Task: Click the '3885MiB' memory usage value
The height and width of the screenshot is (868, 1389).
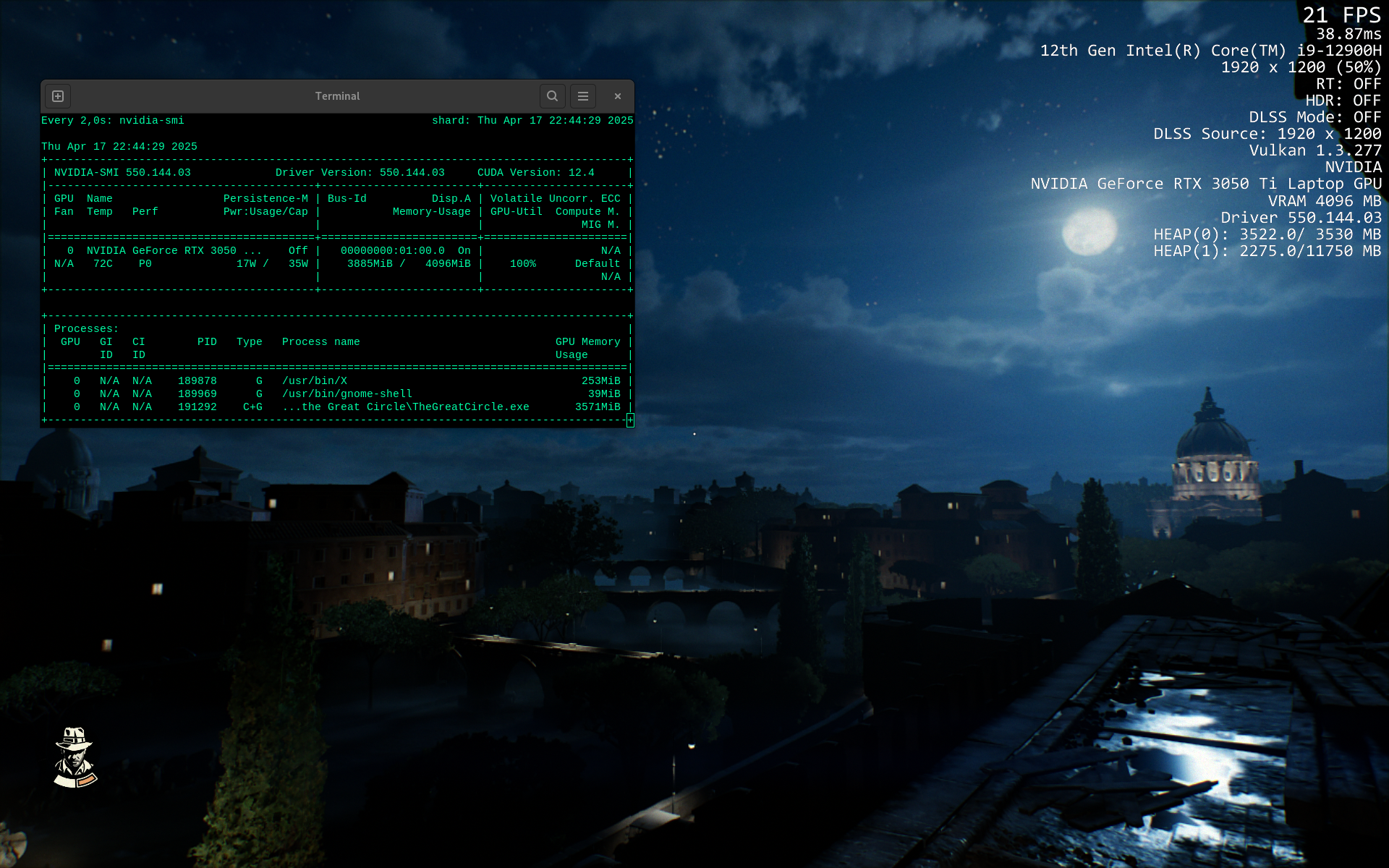Action: coord(370,264)
